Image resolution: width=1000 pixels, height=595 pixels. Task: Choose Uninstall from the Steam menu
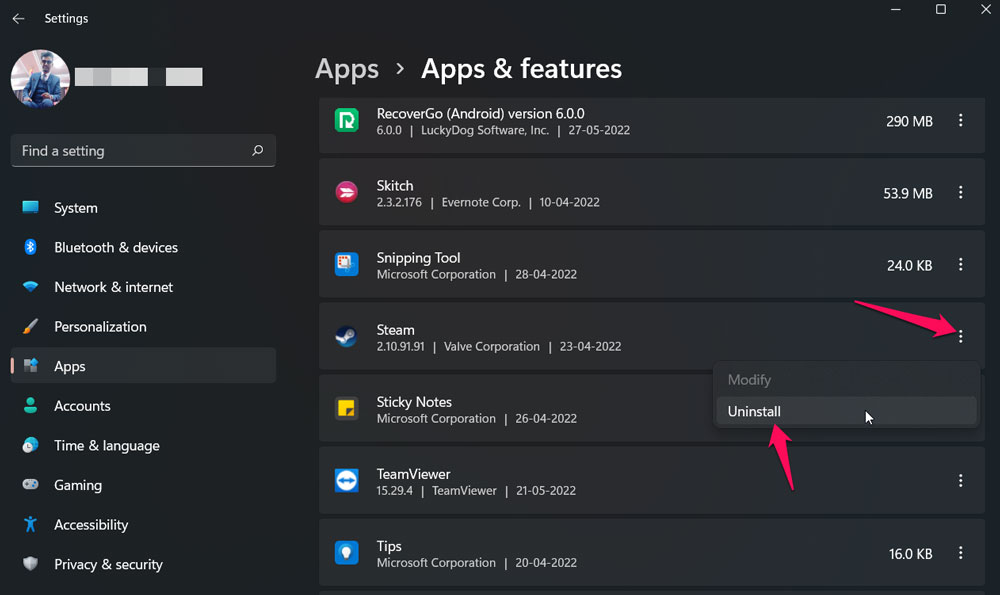pos(846,411)
